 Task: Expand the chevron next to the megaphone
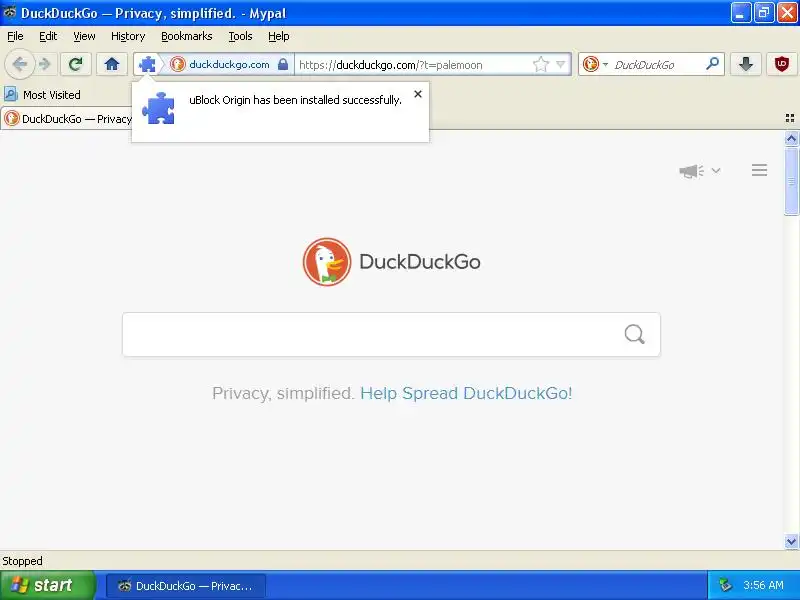point(716,170)
